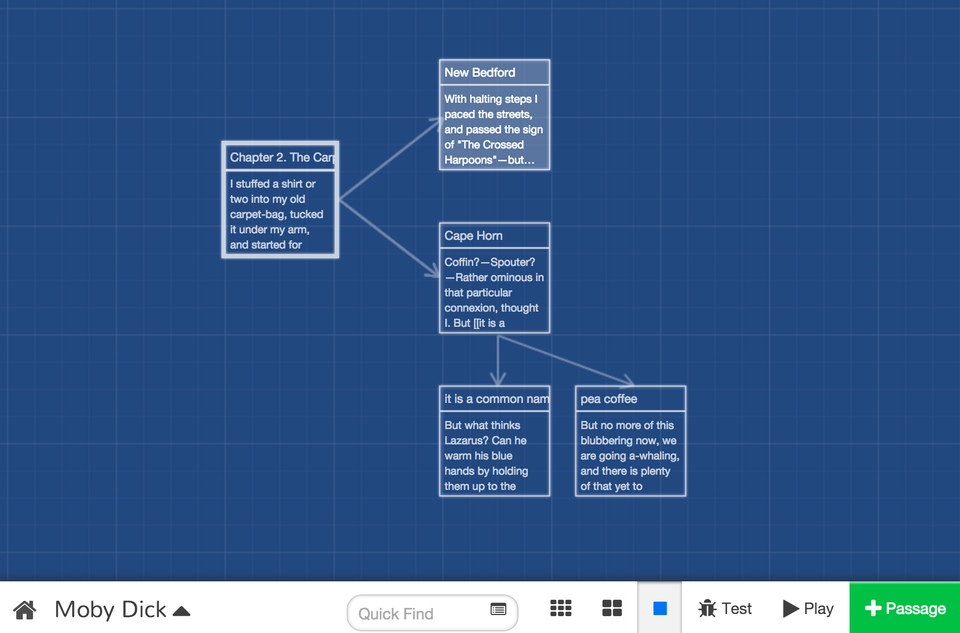
Task: Click the excerpt starting 'With halting steps'
Action: tap(494, 129)
